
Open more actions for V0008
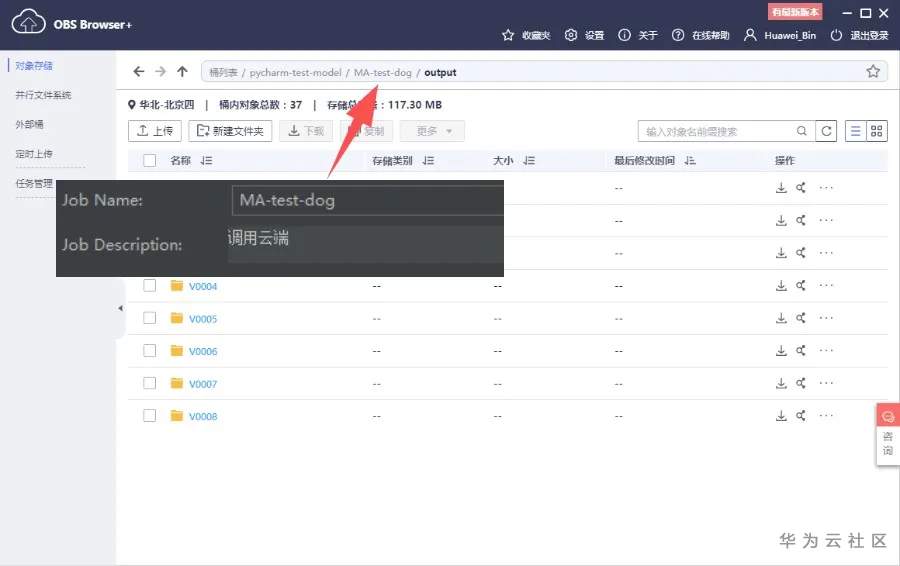click(825, 416)
